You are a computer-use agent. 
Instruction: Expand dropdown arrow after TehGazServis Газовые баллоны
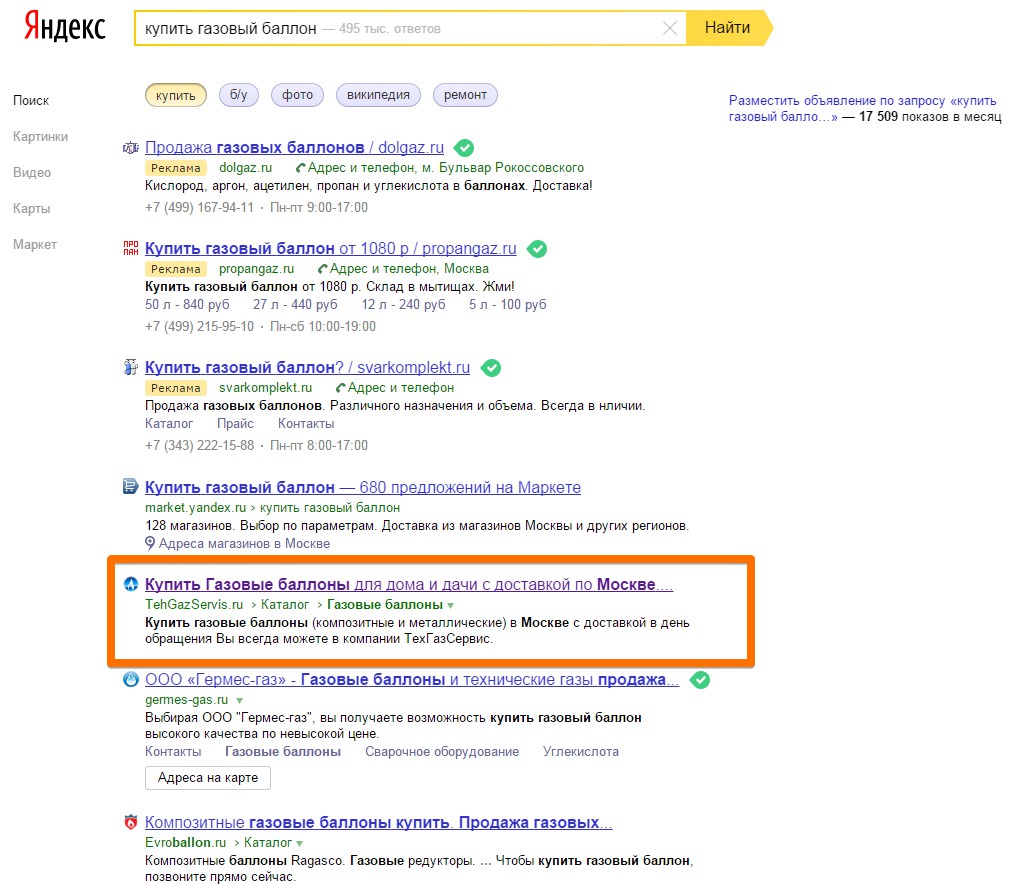[x=450, y=606]
